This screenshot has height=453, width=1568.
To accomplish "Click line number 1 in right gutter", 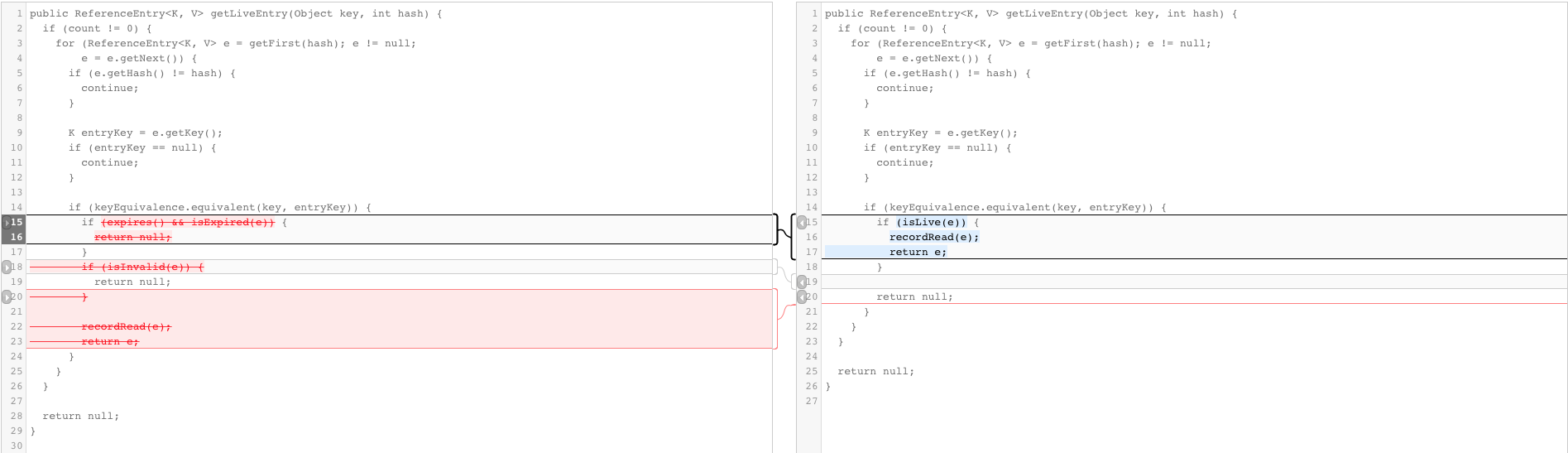I will coord(814,14).
